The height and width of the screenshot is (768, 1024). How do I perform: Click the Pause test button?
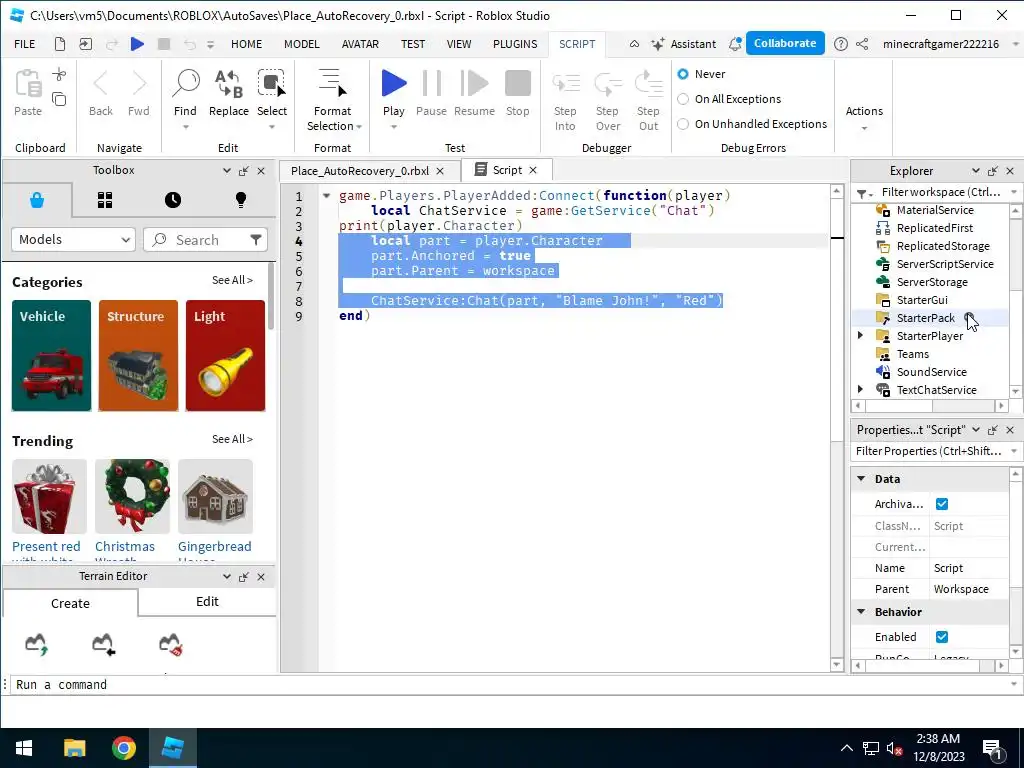(432, 84)
